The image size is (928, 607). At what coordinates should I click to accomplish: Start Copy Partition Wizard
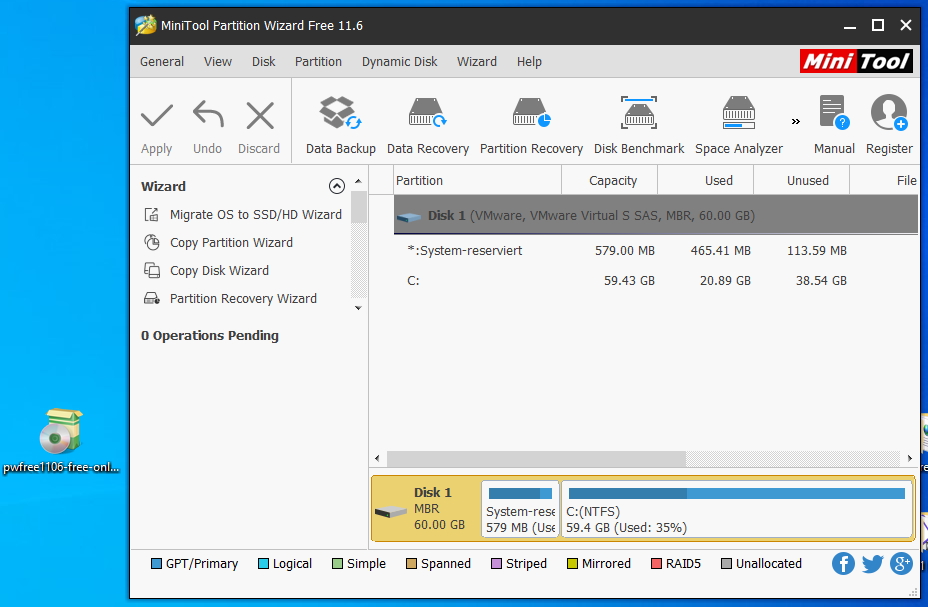pos(231,243)
